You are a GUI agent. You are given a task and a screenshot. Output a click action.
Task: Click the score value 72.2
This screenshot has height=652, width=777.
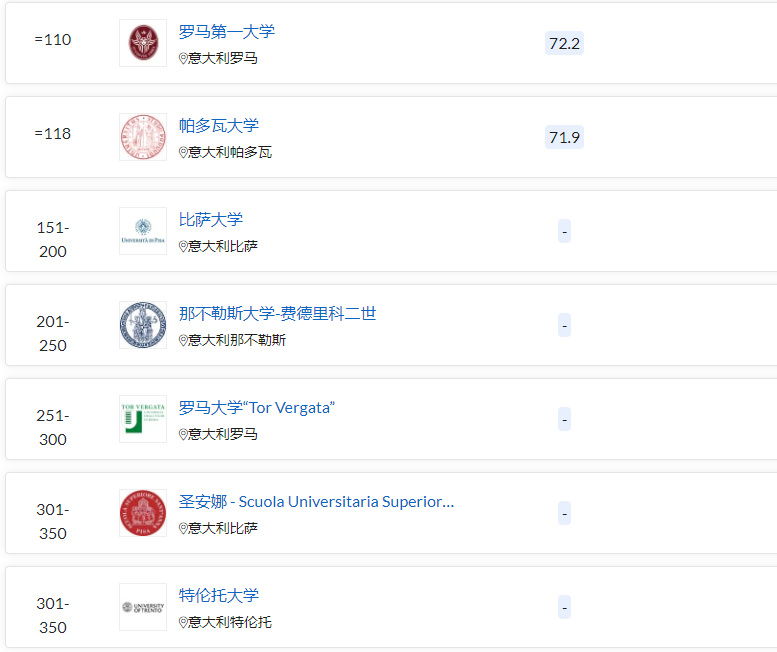tap(564, 44)
